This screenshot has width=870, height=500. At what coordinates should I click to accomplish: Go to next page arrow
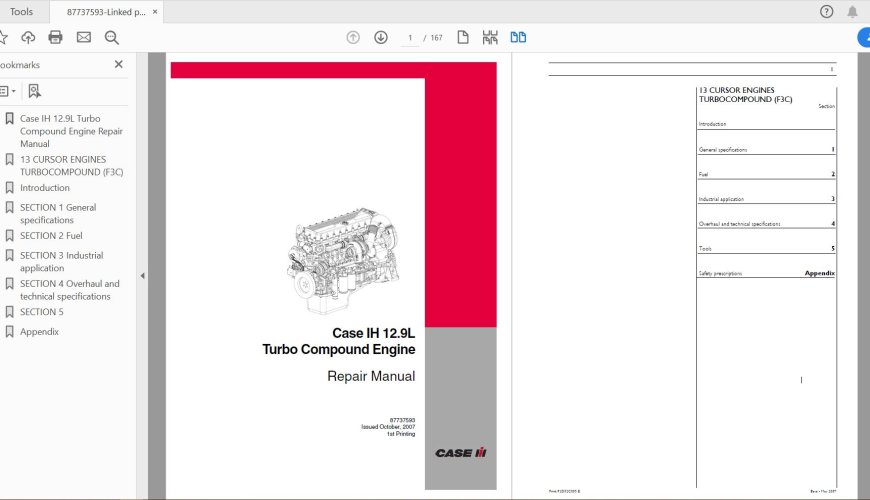(381, 37)
